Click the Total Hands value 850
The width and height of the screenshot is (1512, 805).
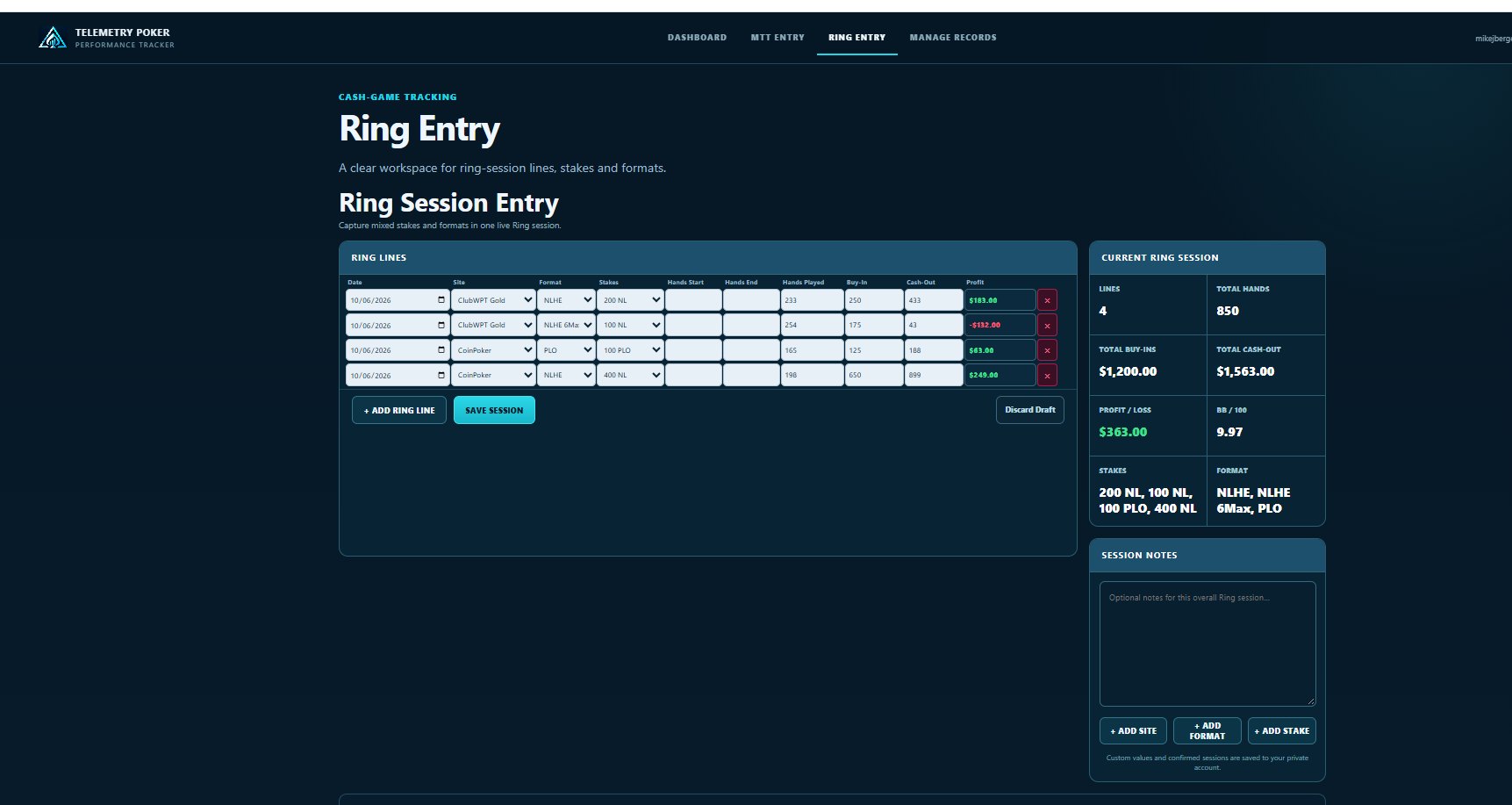(x=1228, y=311)
